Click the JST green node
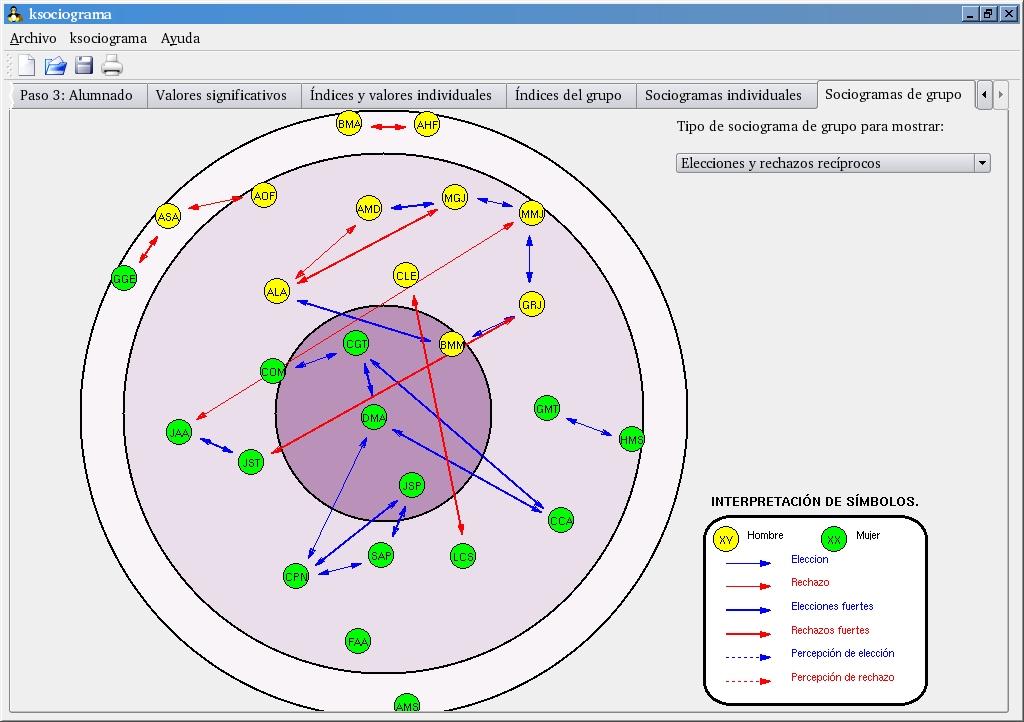 tap(251, 462)
